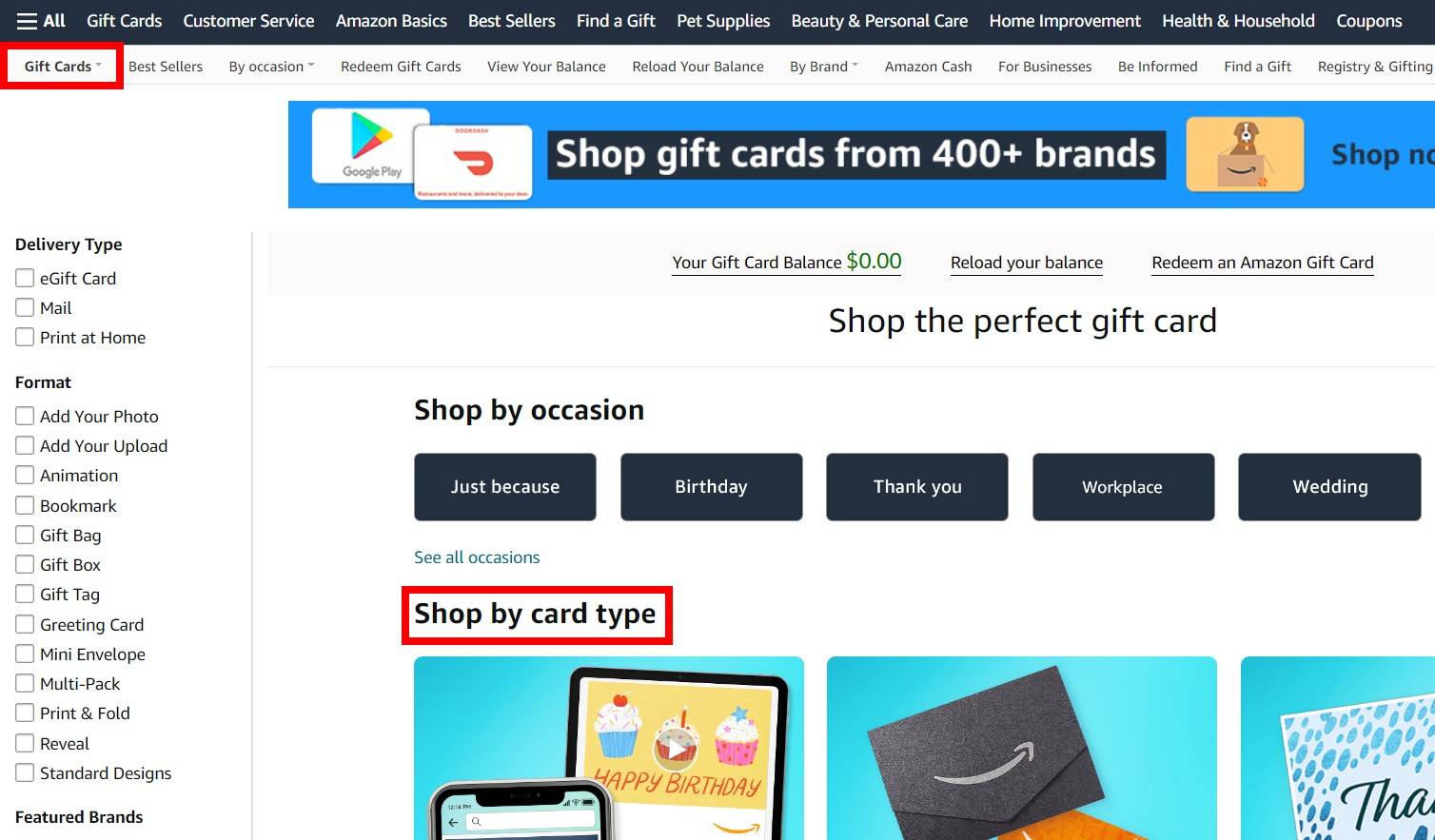This screenshot has width=1435, height=840.
Task: Click the DoorDash gift card image
Action: pos(473,163)
